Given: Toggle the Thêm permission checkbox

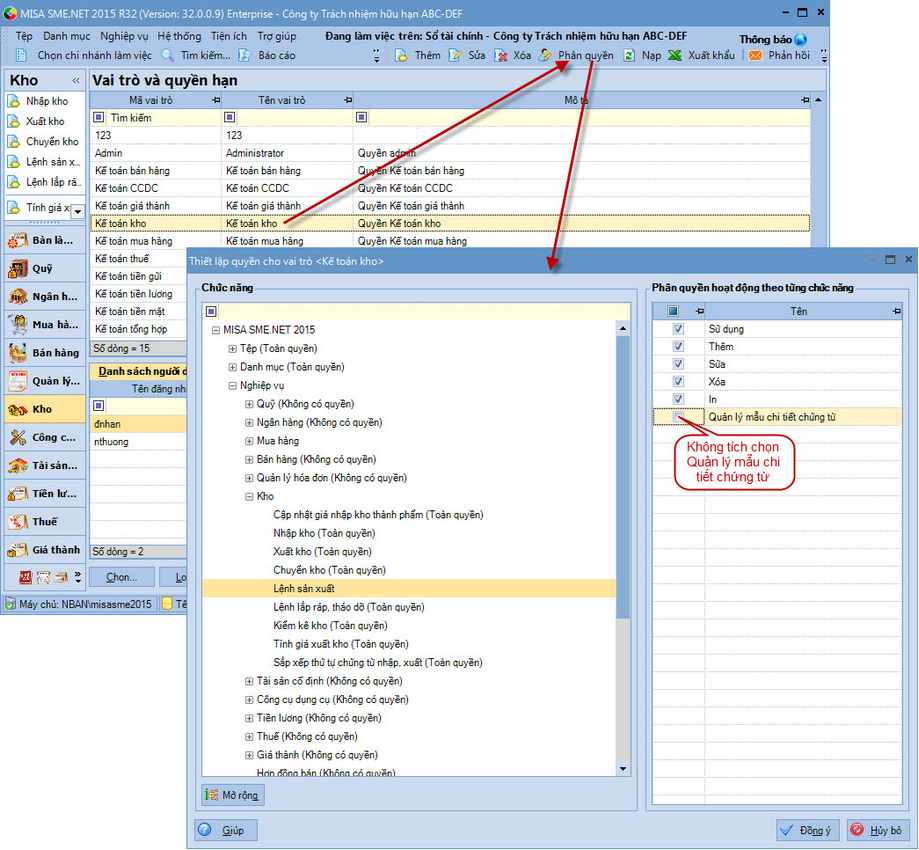Looking at the screenshot, I should [x=678, y=346].
